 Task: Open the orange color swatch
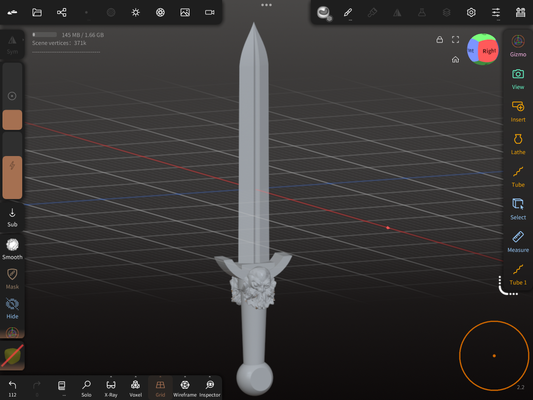point(12,120)
